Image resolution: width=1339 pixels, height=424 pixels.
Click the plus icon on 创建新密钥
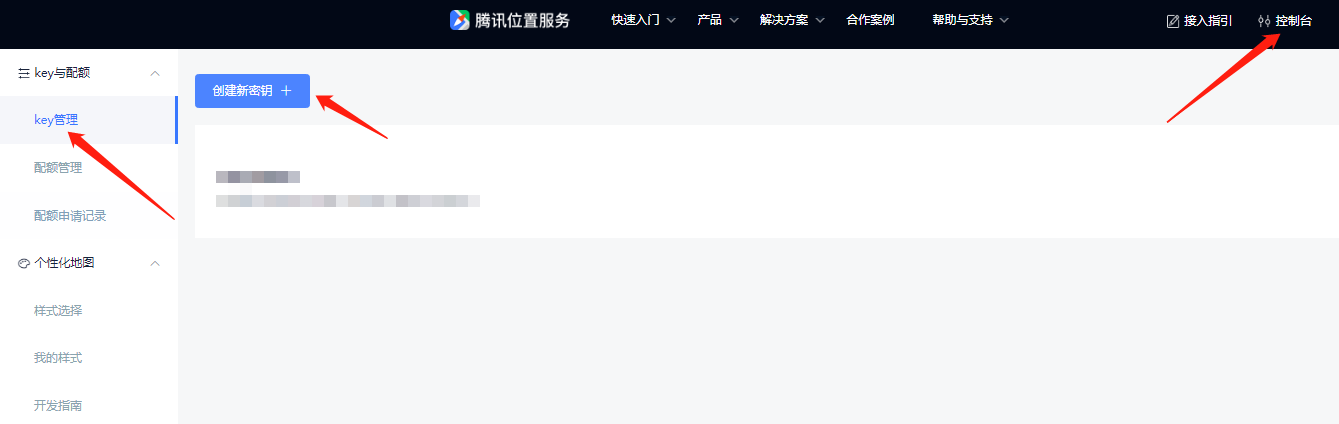coord(286,91)
